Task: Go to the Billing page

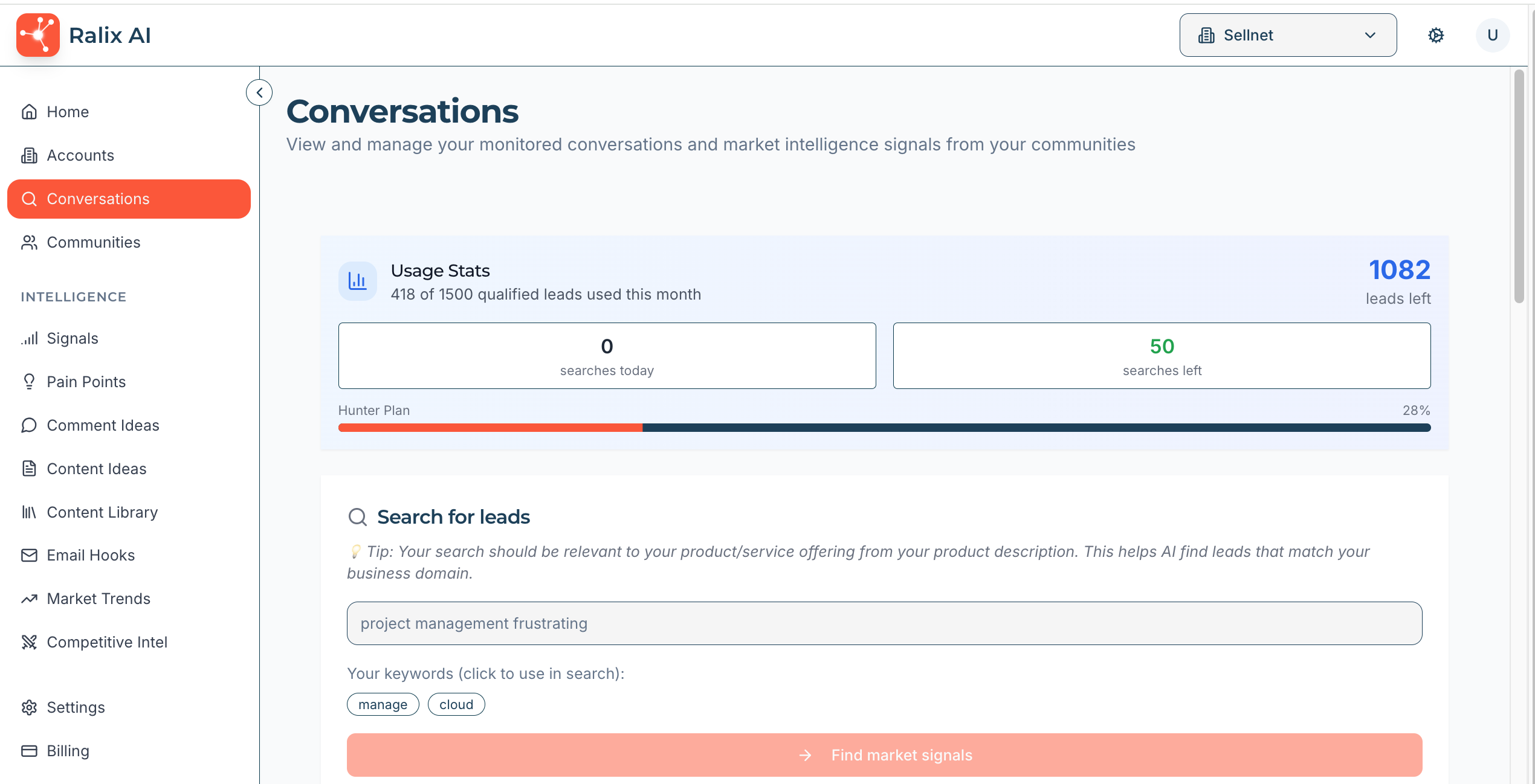Action: pyautogui.click(x=68, y=751)
